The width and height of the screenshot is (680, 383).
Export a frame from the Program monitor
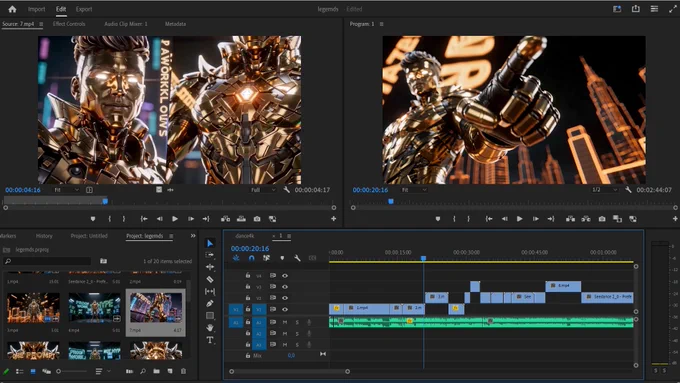(x=602, y=219)
